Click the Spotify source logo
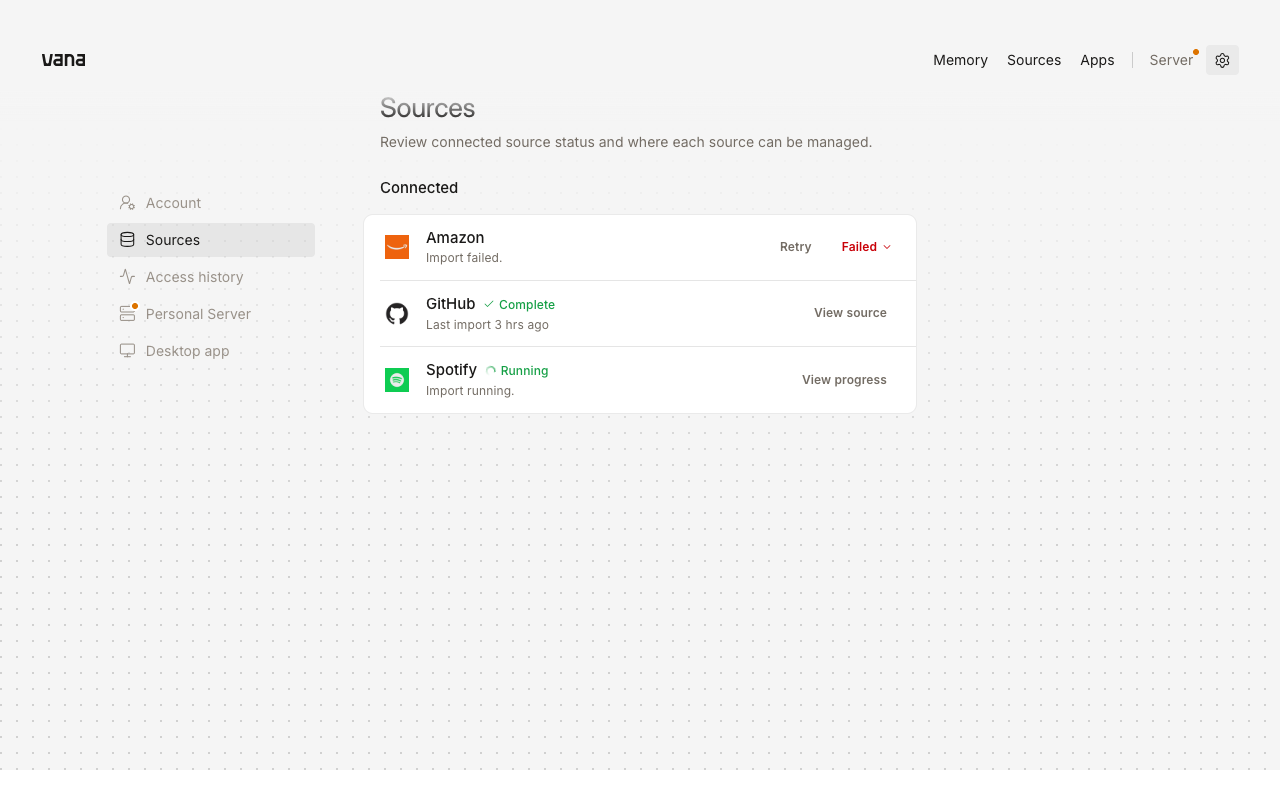Screen dimensions: 1280x800 pos(397,380)
